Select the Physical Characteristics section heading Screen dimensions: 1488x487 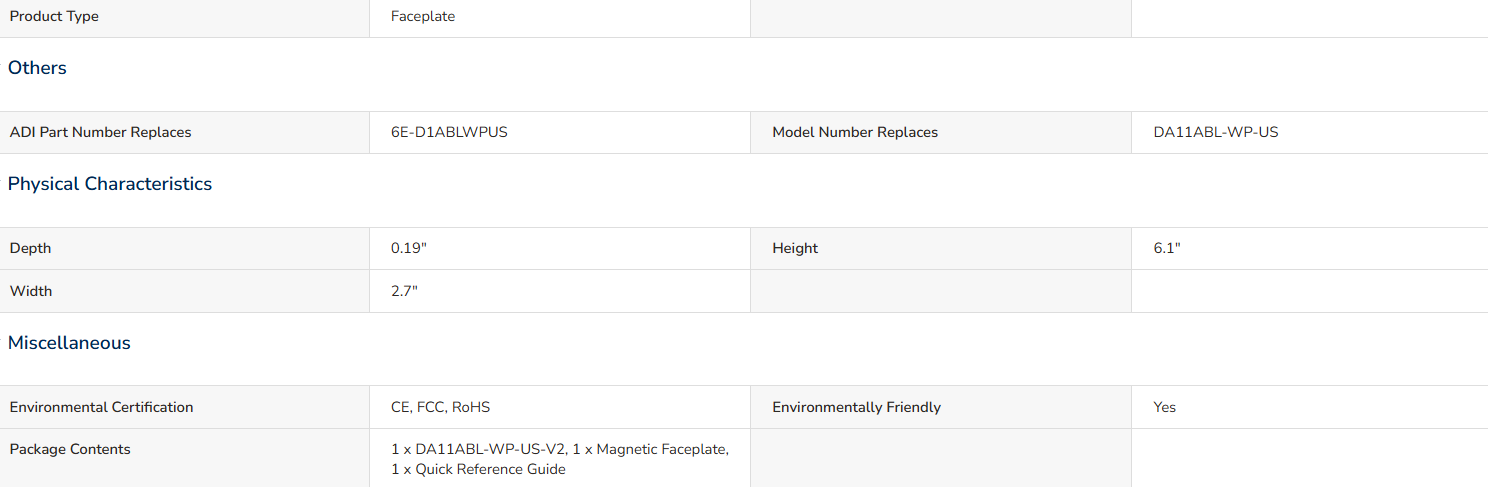[x=110, y=184]
